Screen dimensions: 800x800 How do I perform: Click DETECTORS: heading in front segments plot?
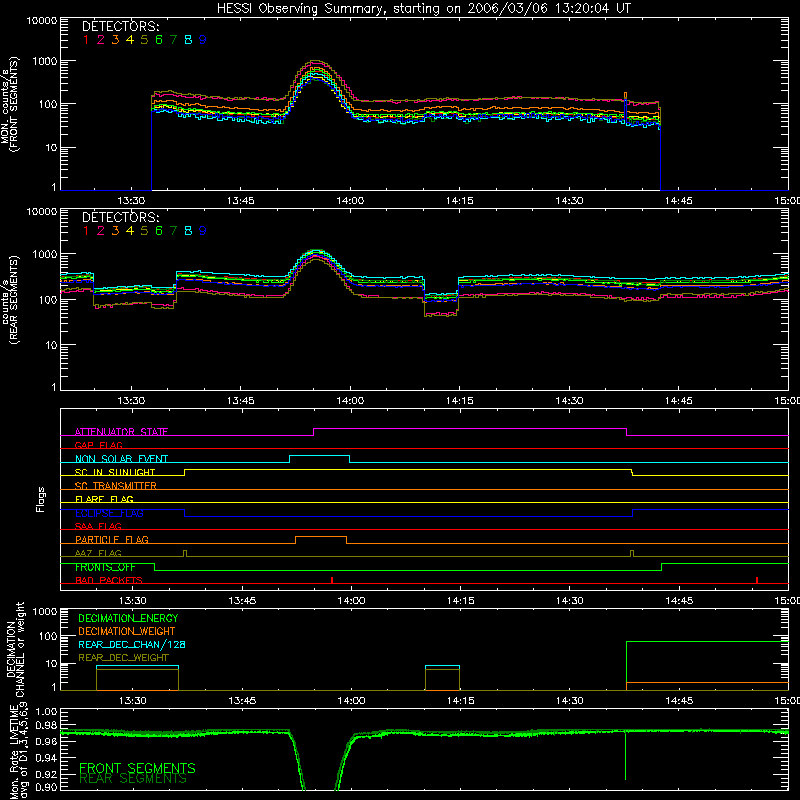120,26
